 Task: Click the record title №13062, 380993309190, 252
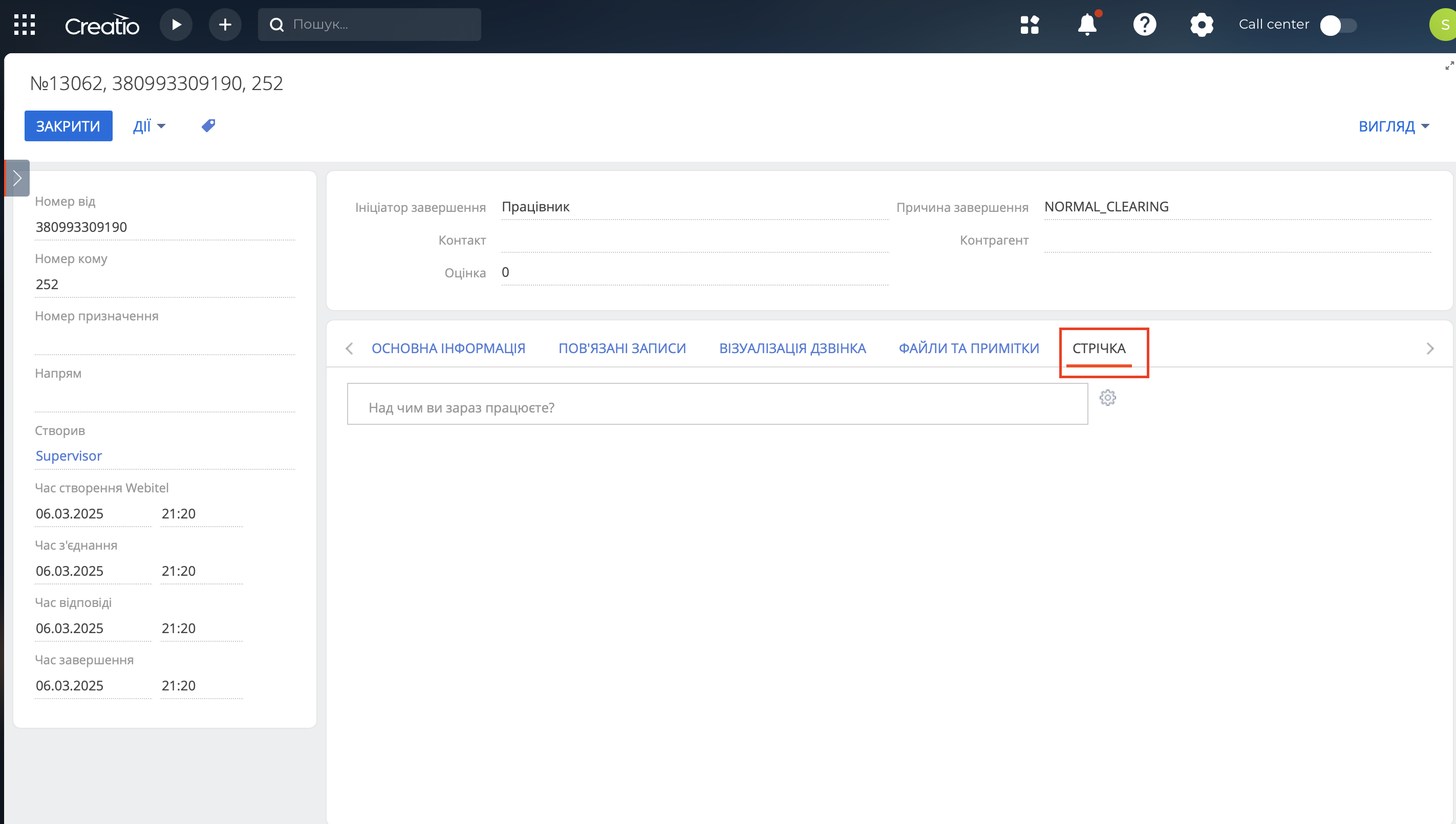(156, 83)
